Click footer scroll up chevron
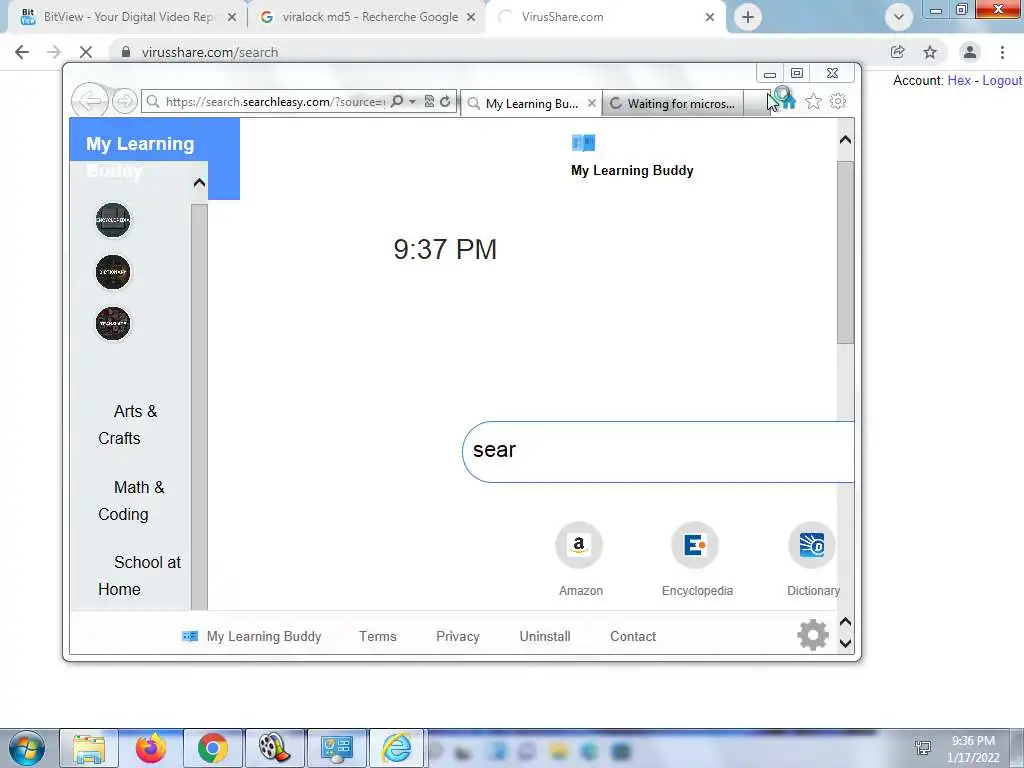The height and width of the screenshot is (768, 1024). (845, 621)
